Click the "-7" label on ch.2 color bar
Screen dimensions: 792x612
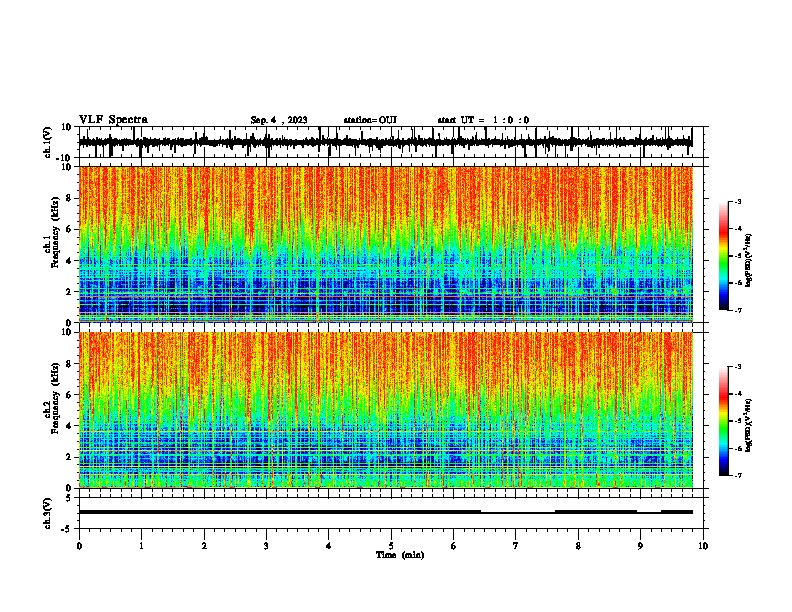click(738, 475)
